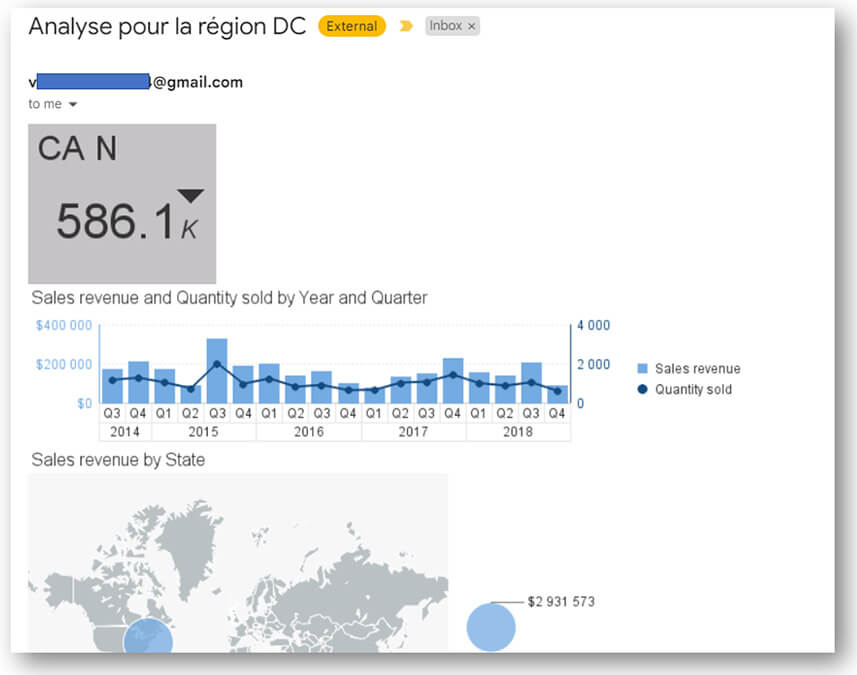
Task: Click the large blue pie circle
Action: pos(490,627)
